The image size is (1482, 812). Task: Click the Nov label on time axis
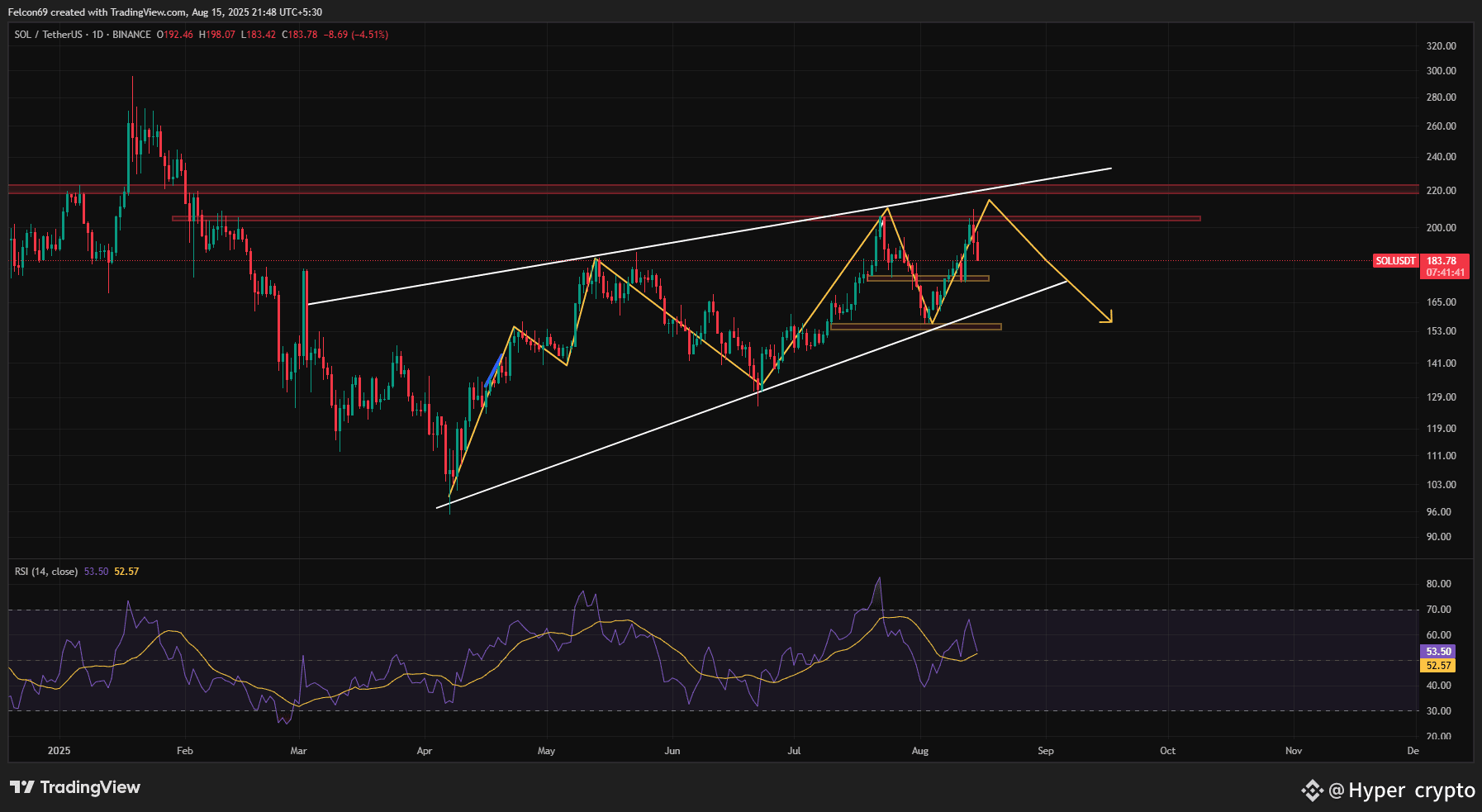pyautogui.click(x=1294, y=751)
